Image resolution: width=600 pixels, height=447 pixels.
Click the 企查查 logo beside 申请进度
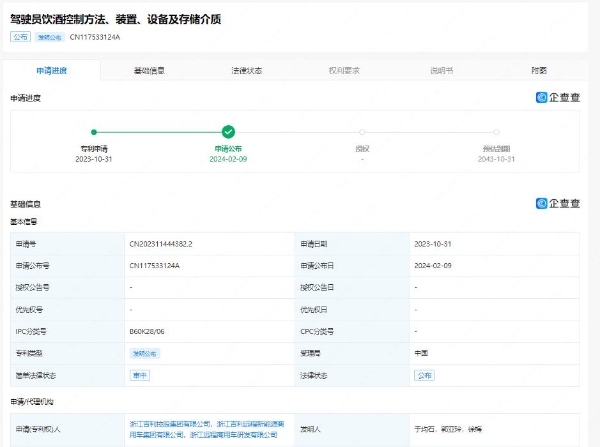[x=558, y=98]
